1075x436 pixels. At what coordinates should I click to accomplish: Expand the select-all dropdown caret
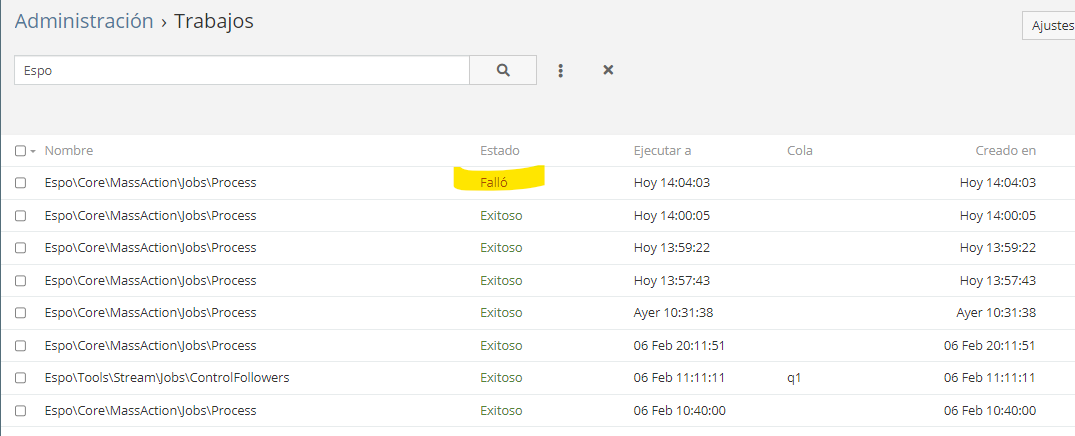(33, 151)
